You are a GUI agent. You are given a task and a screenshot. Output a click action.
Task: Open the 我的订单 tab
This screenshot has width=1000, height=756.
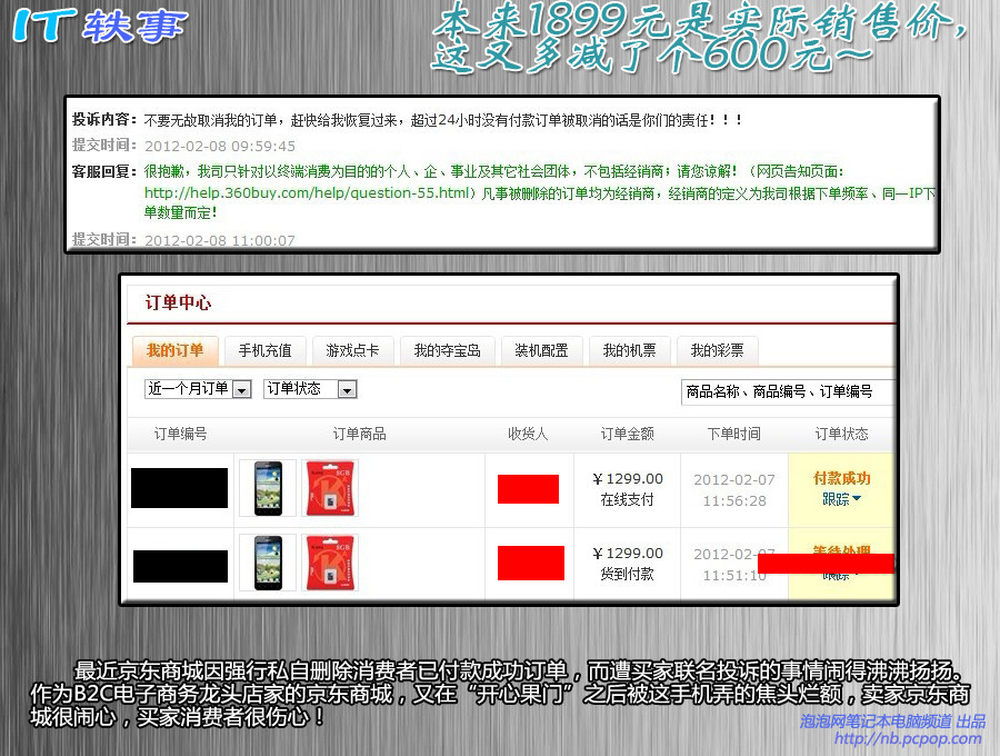(175, 350)
